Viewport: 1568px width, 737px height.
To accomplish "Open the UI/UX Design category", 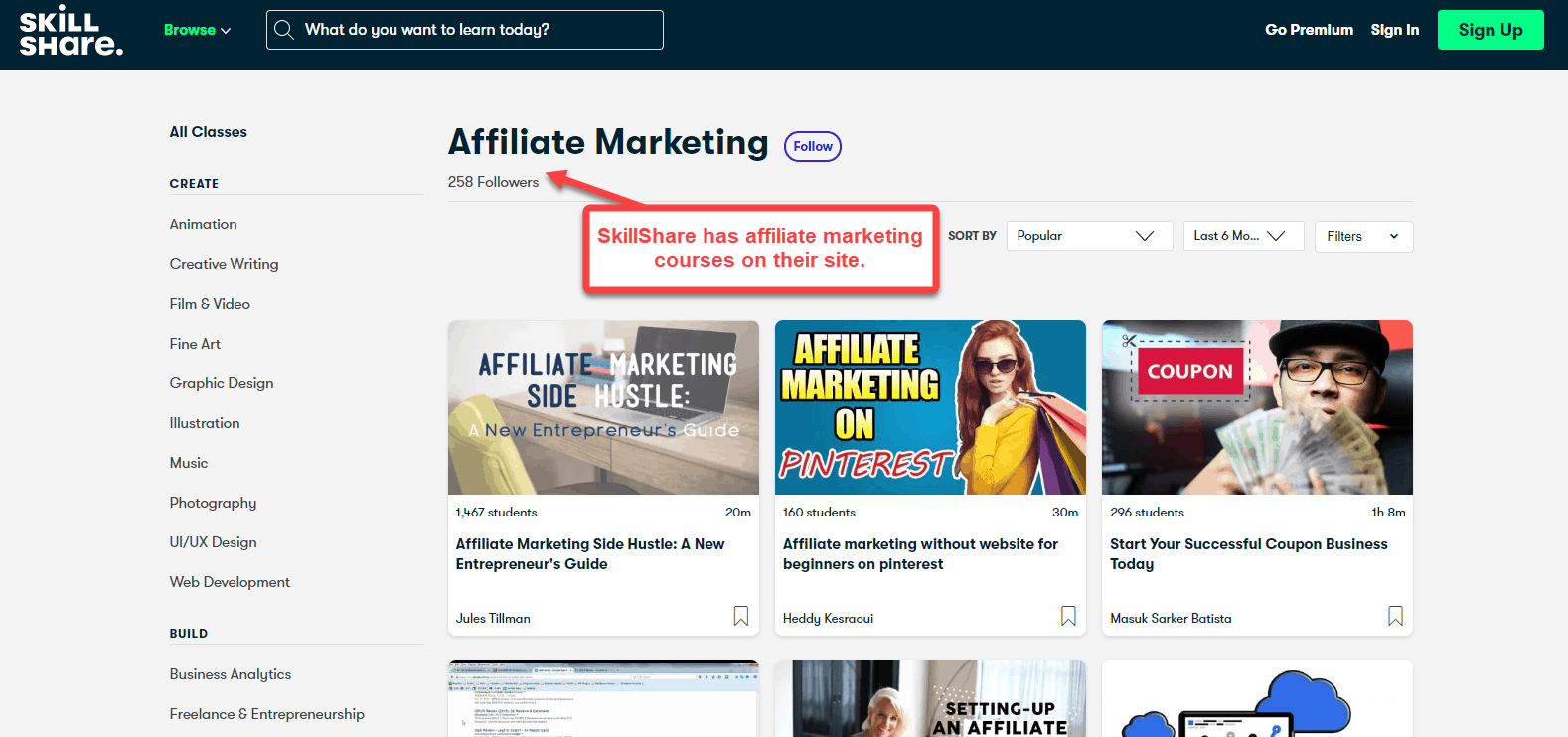I will (x=213, y=542).
